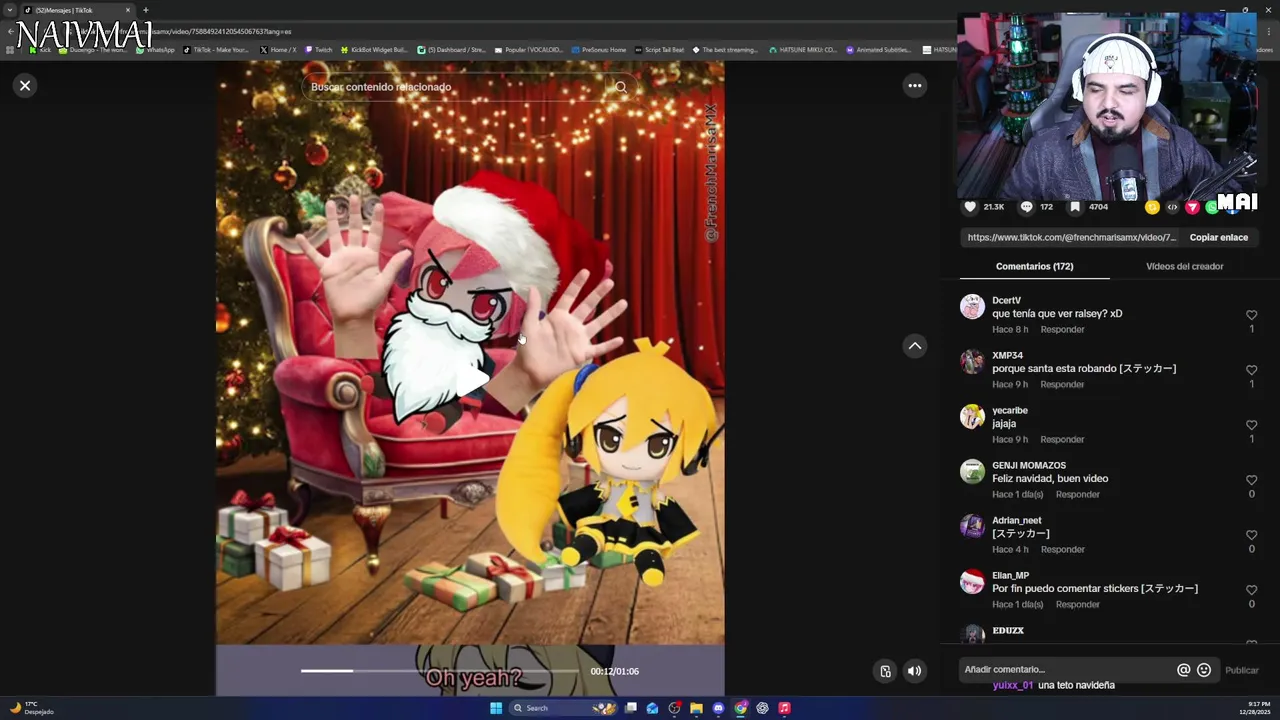Open the three-dot more options menu
Screen dimensions: 1280x720
point(914,86)
